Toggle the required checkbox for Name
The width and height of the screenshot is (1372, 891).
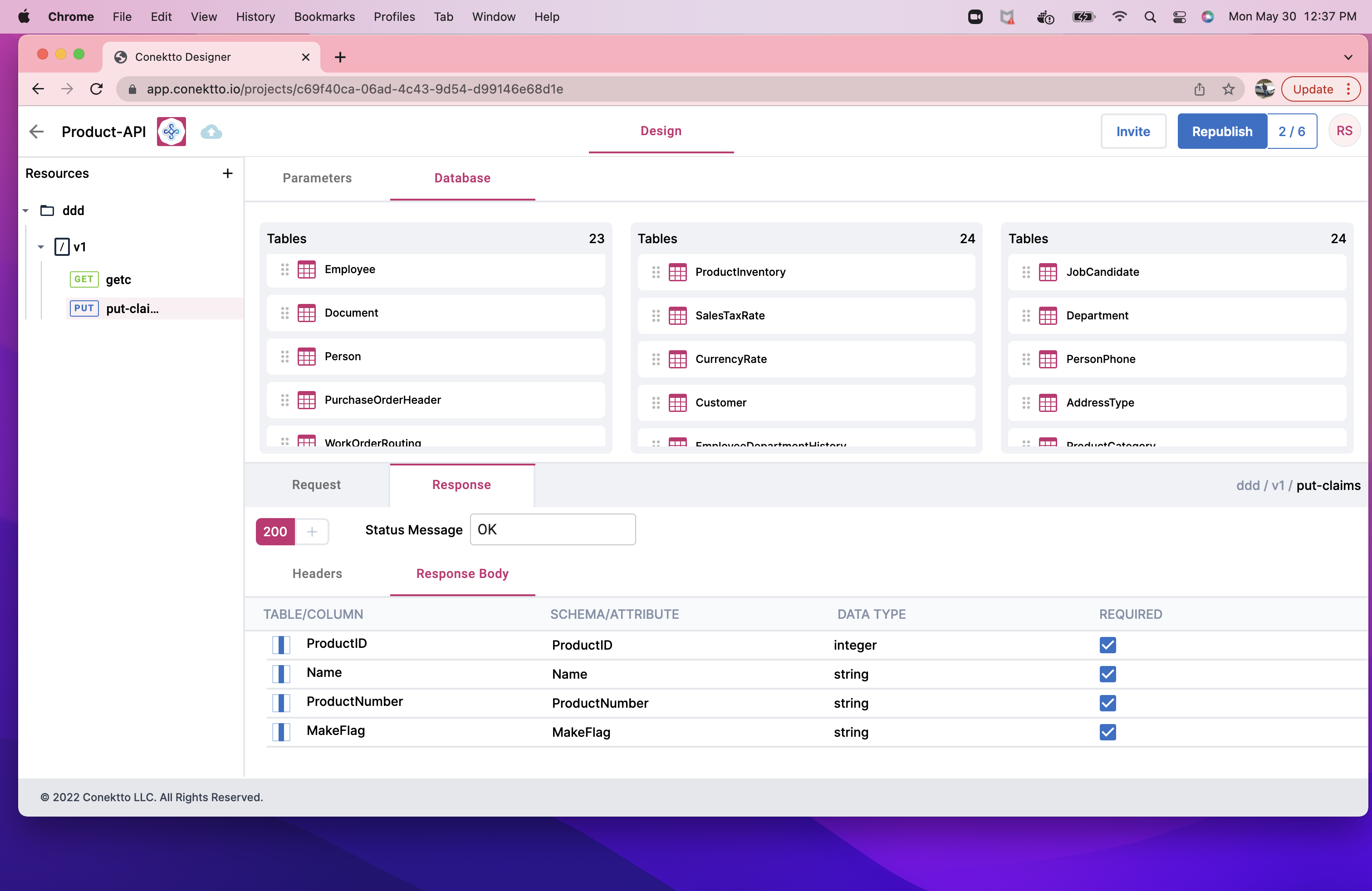(1107, 674)
